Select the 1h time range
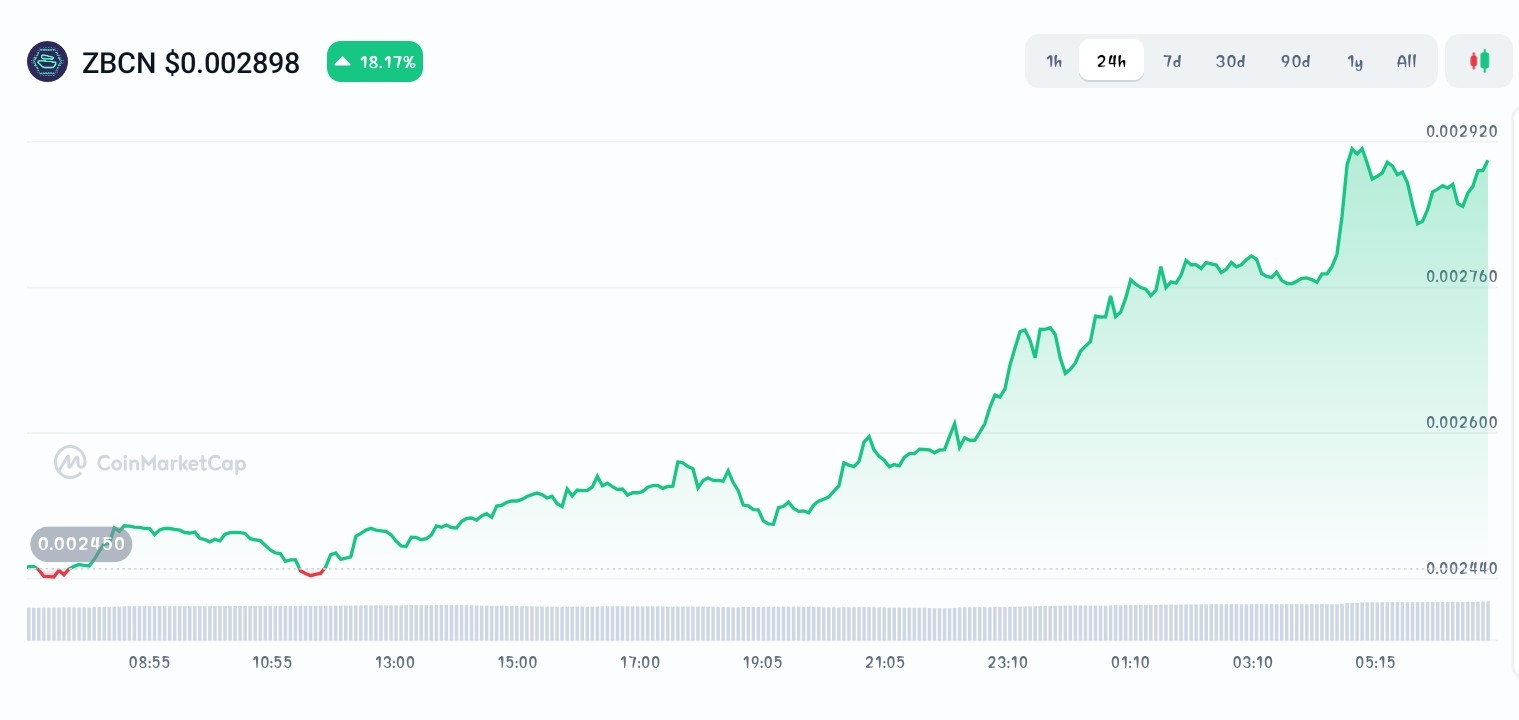This screenshot has width=1519, height=720. tap(1054, 61)
